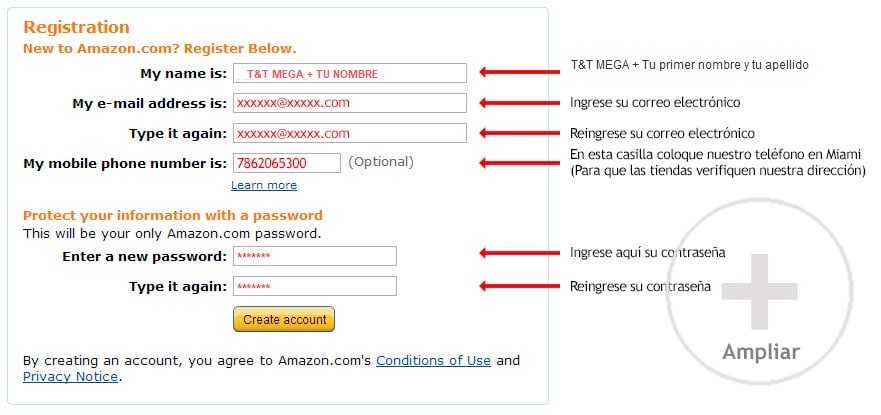Image resolution: width=881 pixels, height=415 pixels.
Task: Open the "Learn more" link
Action: click(x=264, y=185)
